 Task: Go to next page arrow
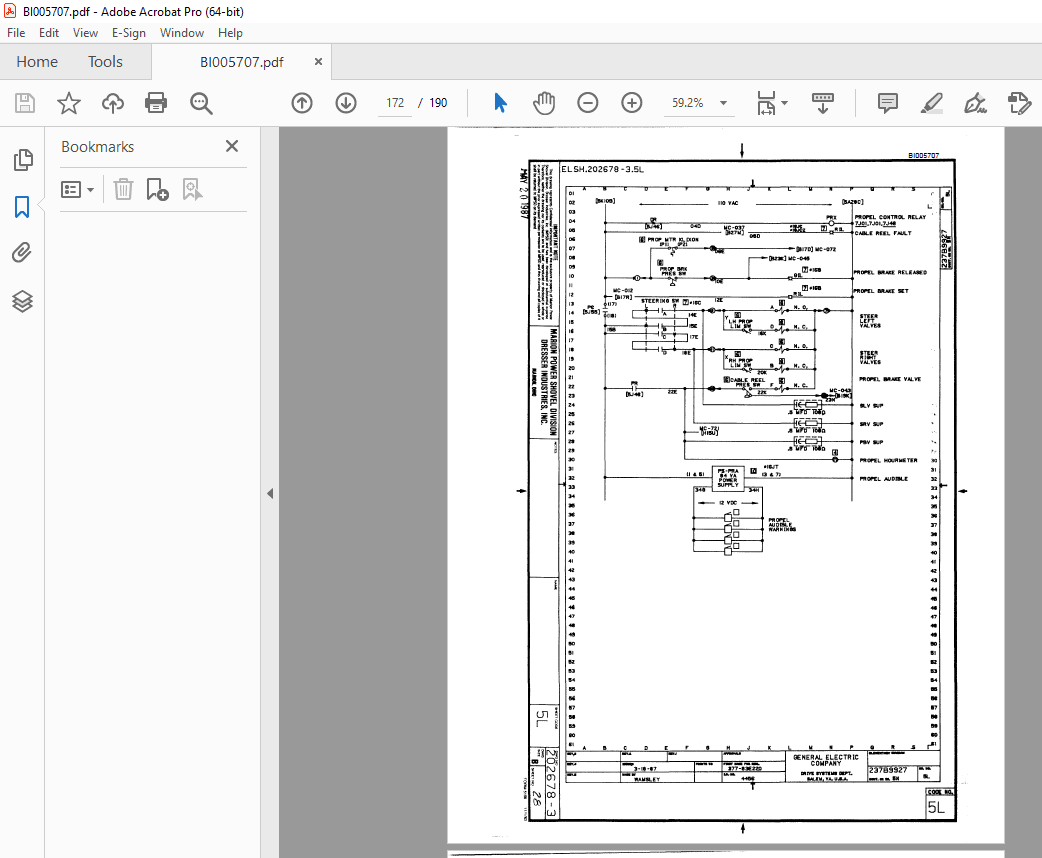tap(346, 103)
